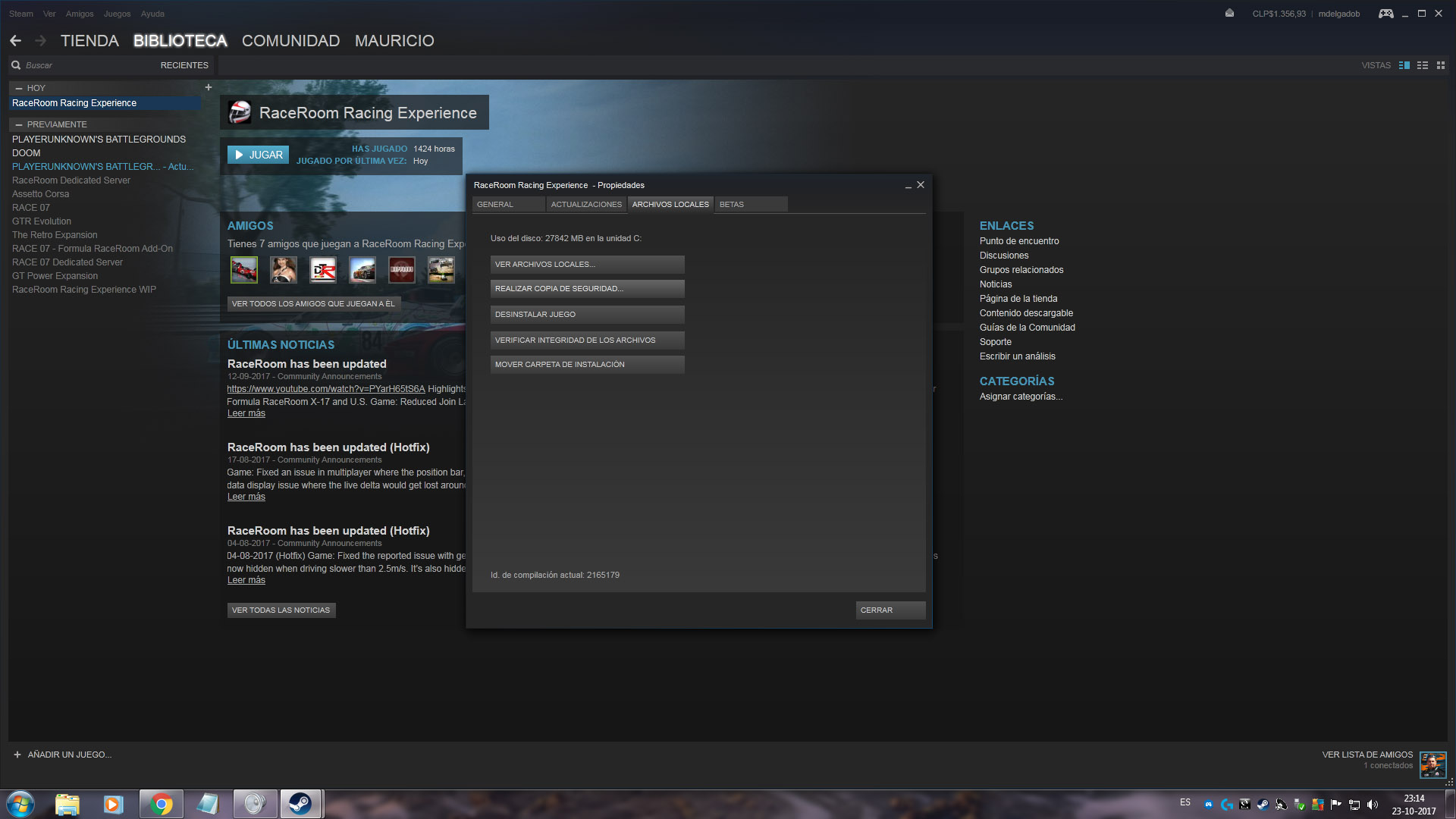Click the search magnifier icon
This screenshot has height=819, width=1456.
16,65
